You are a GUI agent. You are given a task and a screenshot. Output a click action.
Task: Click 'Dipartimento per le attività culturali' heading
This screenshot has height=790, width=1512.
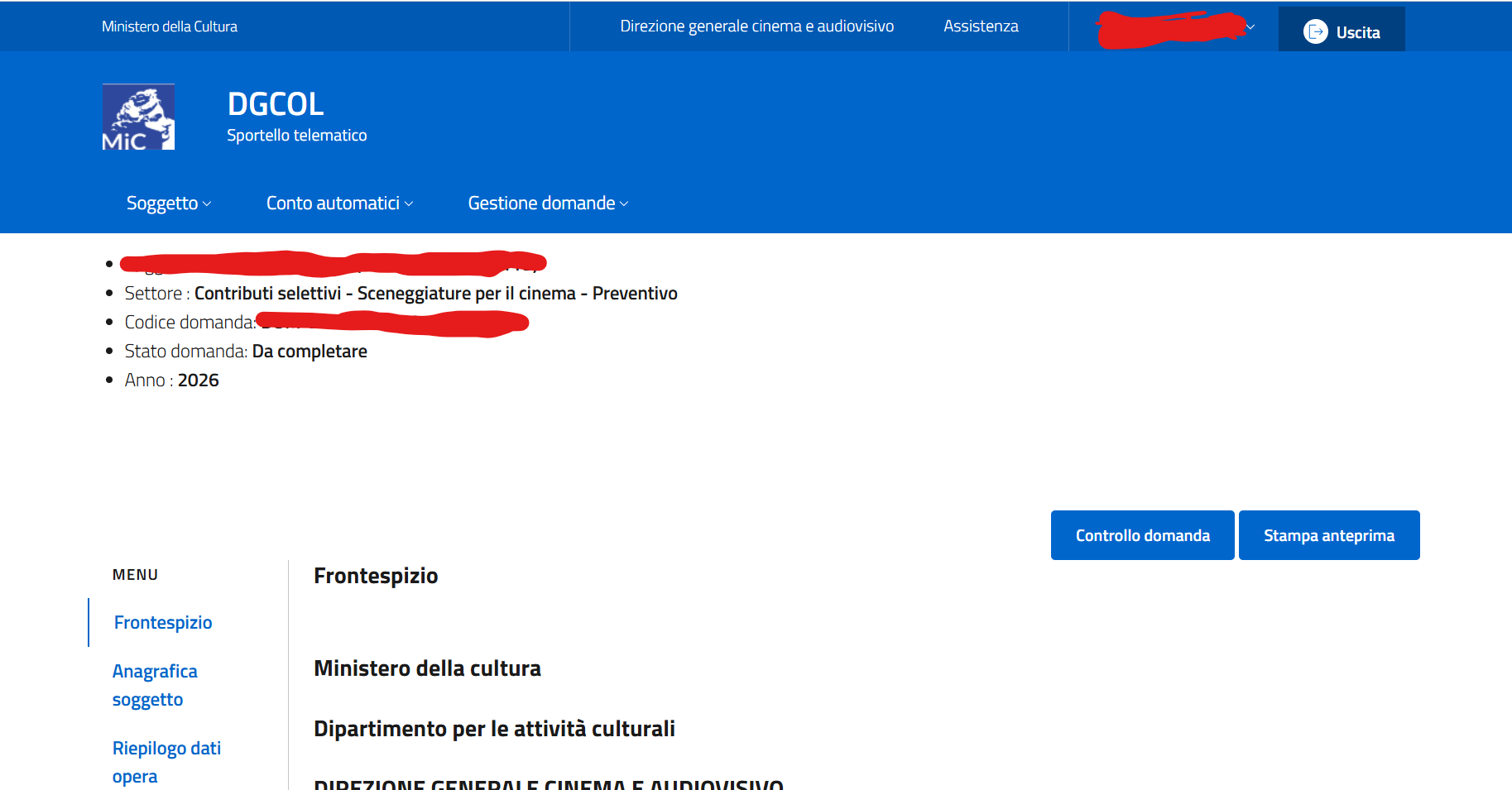[x=494, y=729]
